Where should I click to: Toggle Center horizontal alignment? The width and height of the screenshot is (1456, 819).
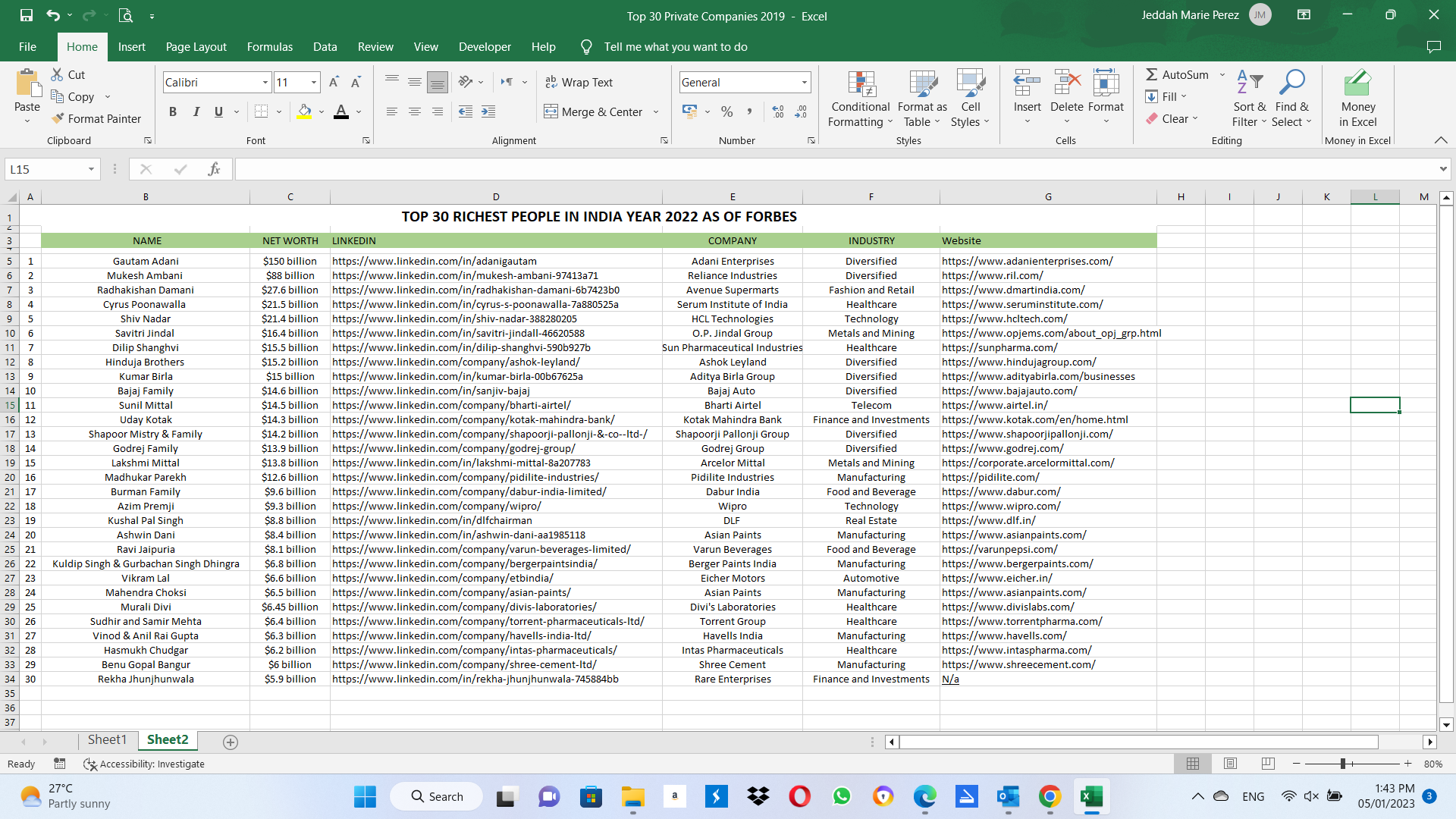pos(414,111)
